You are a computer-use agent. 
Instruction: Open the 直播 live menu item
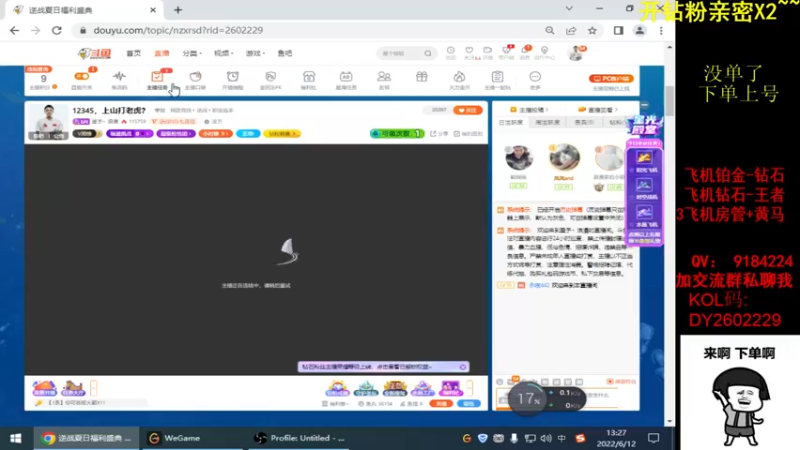coord(162,53)
